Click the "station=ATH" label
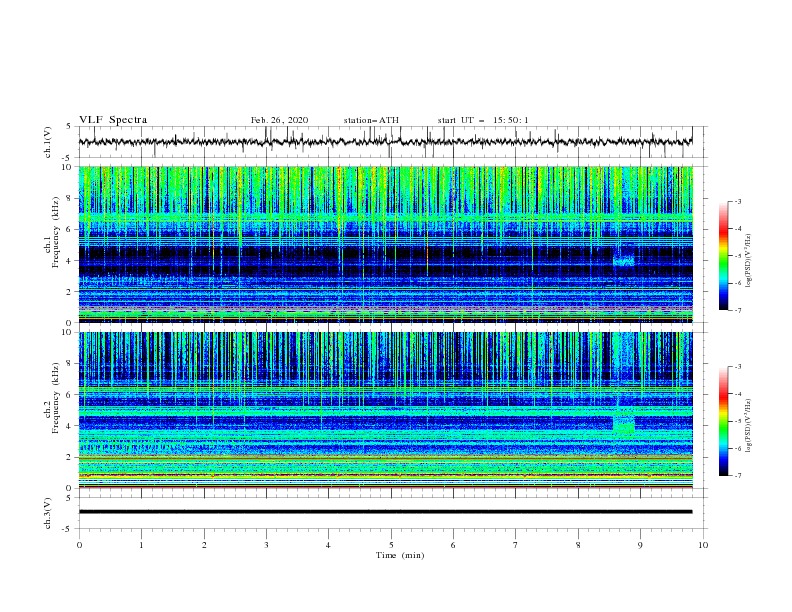 click(x=371, y=120)
